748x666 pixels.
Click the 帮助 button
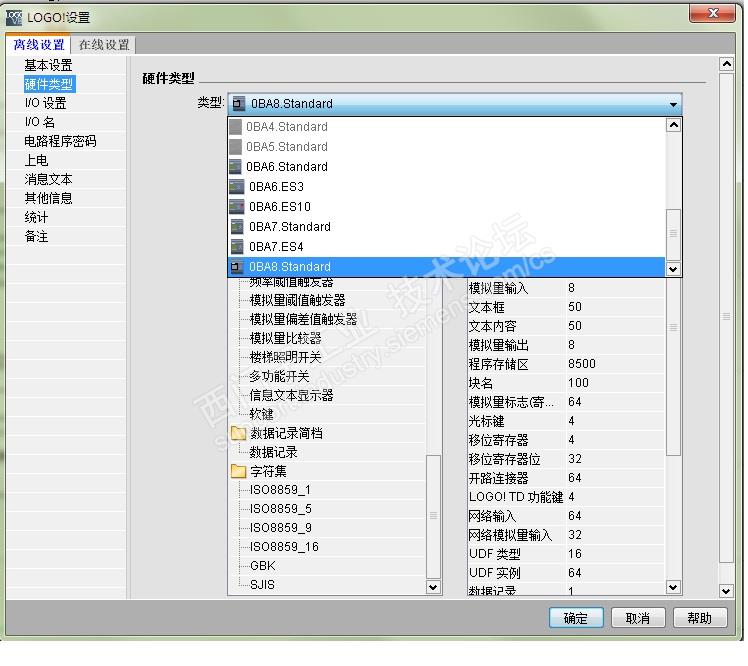tap(700, 619)
